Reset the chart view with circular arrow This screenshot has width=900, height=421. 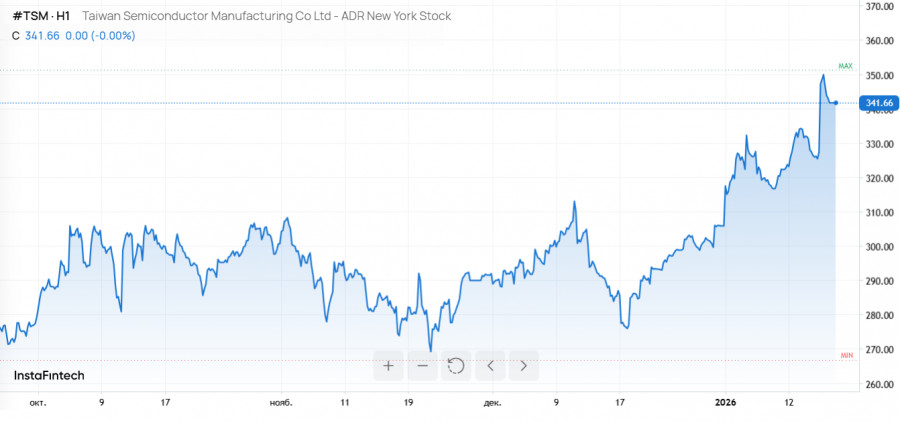(456, 366)
